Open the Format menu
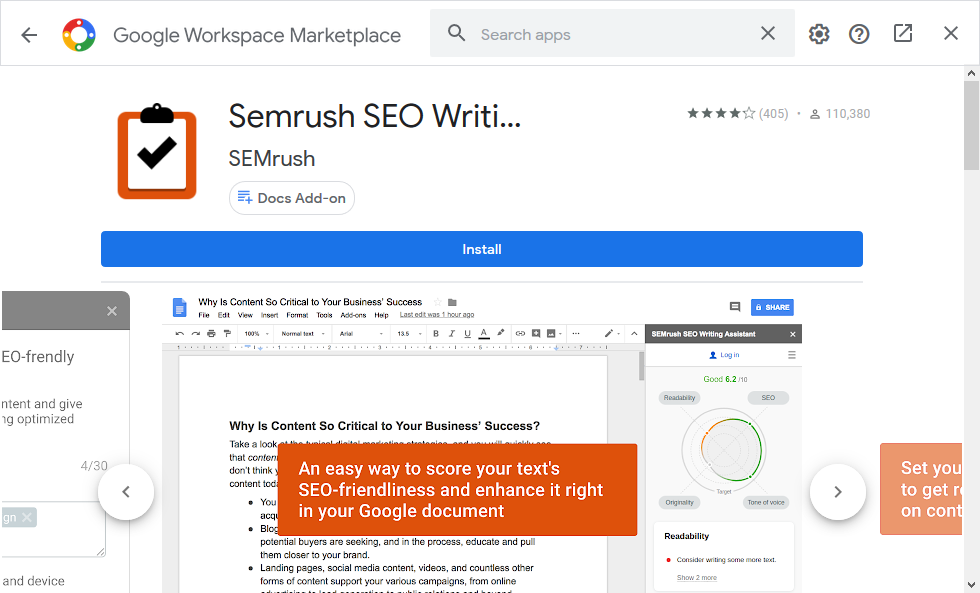The height and width of the screenshot is (593, 980). click(x=297, y=313)
